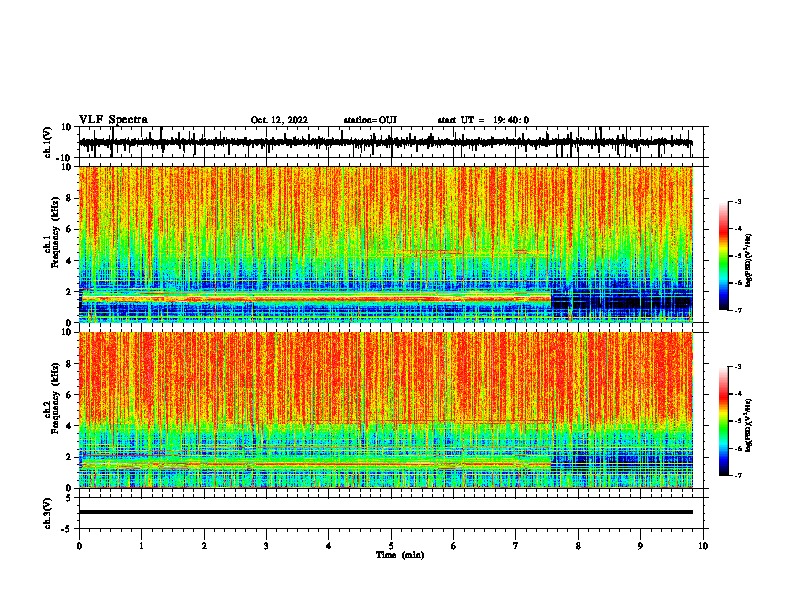The image size is (792, 612).
Task: Click the "5" tick on ch.3 voltage axis
Action: point(69,498)
